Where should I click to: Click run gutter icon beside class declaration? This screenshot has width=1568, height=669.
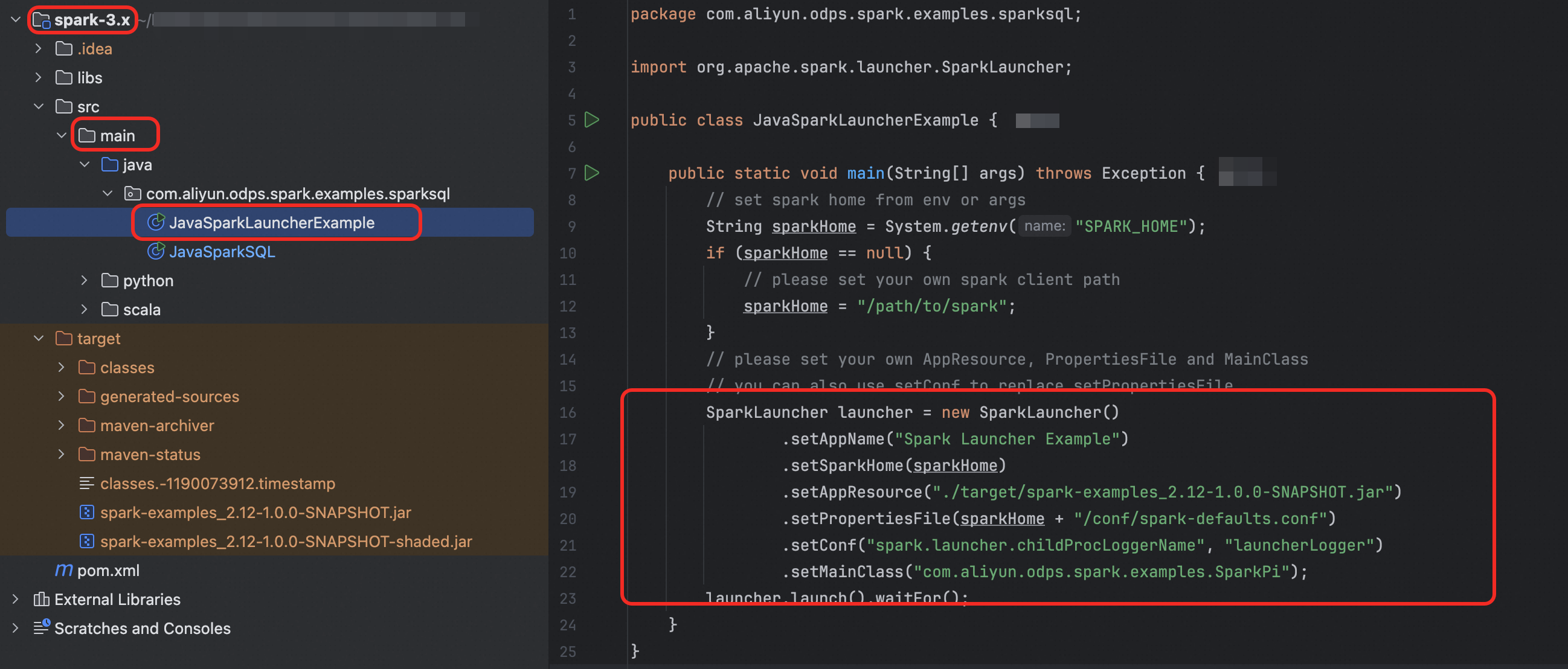(x=591, y=120)
